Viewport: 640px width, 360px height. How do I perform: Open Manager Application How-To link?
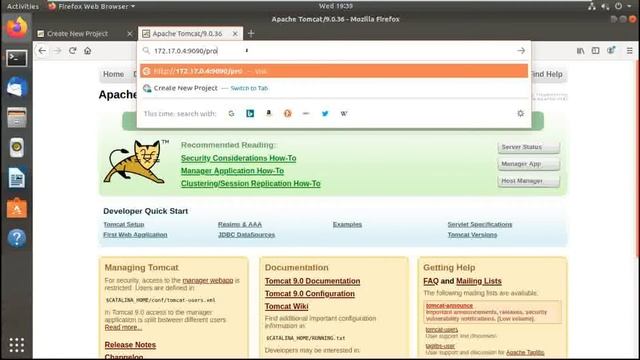[x=232, y=171]
